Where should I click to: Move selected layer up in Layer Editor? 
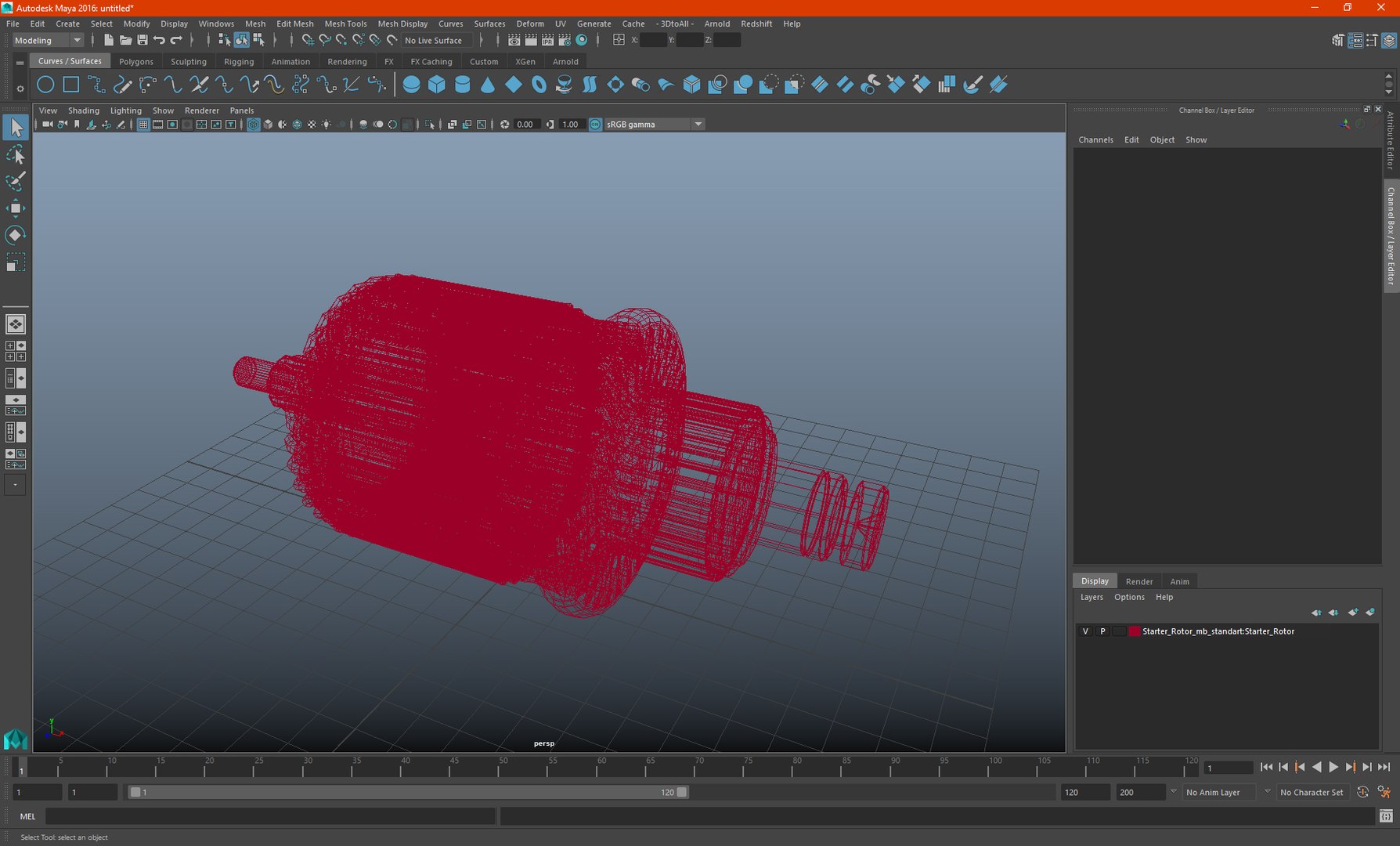click(1316, 613)
